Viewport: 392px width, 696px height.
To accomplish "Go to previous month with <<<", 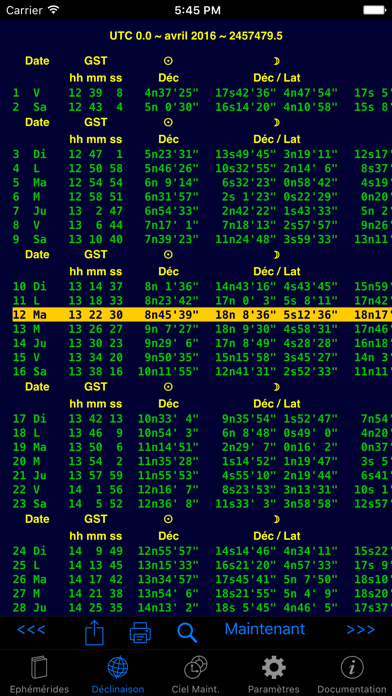I will [31, 629].
